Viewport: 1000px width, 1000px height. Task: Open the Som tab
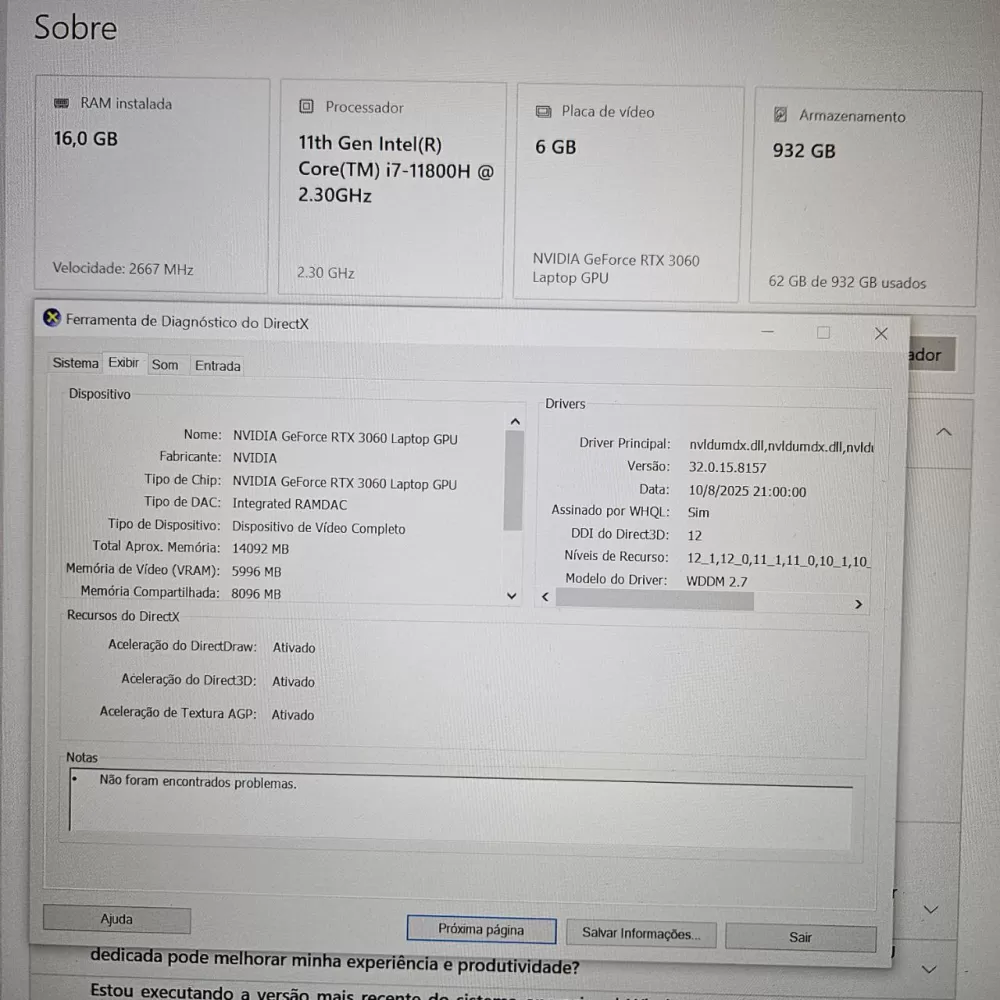tap(165, 365)
